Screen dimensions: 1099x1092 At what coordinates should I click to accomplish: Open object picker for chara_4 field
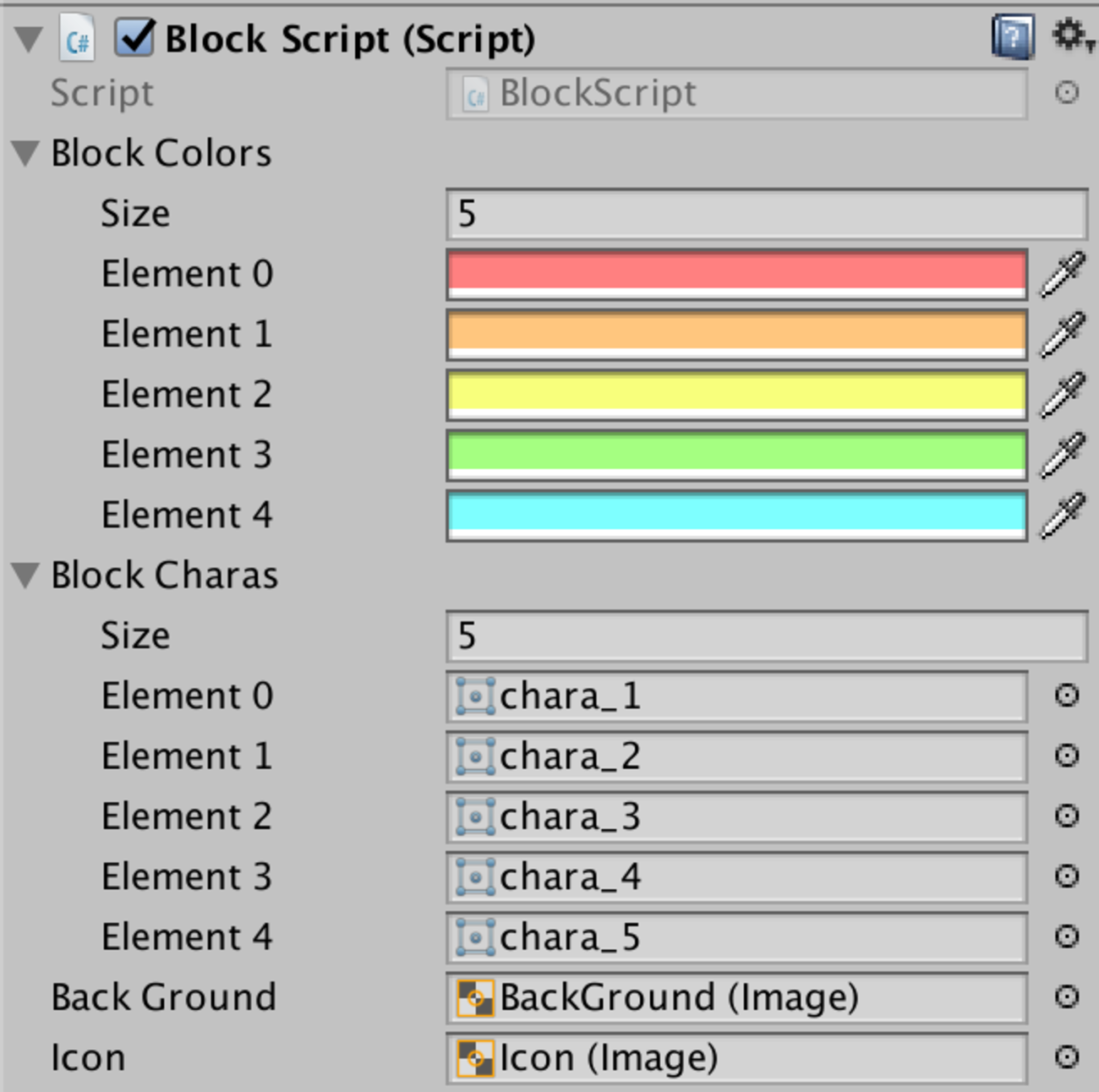1067,876
